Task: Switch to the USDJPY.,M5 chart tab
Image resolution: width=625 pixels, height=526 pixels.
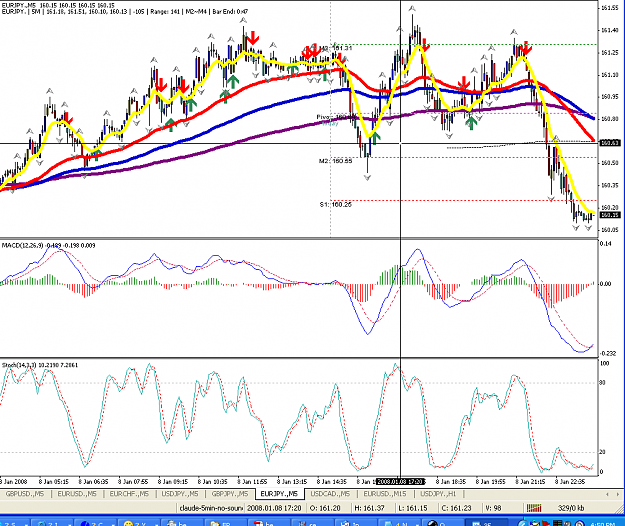Action: 180,494
